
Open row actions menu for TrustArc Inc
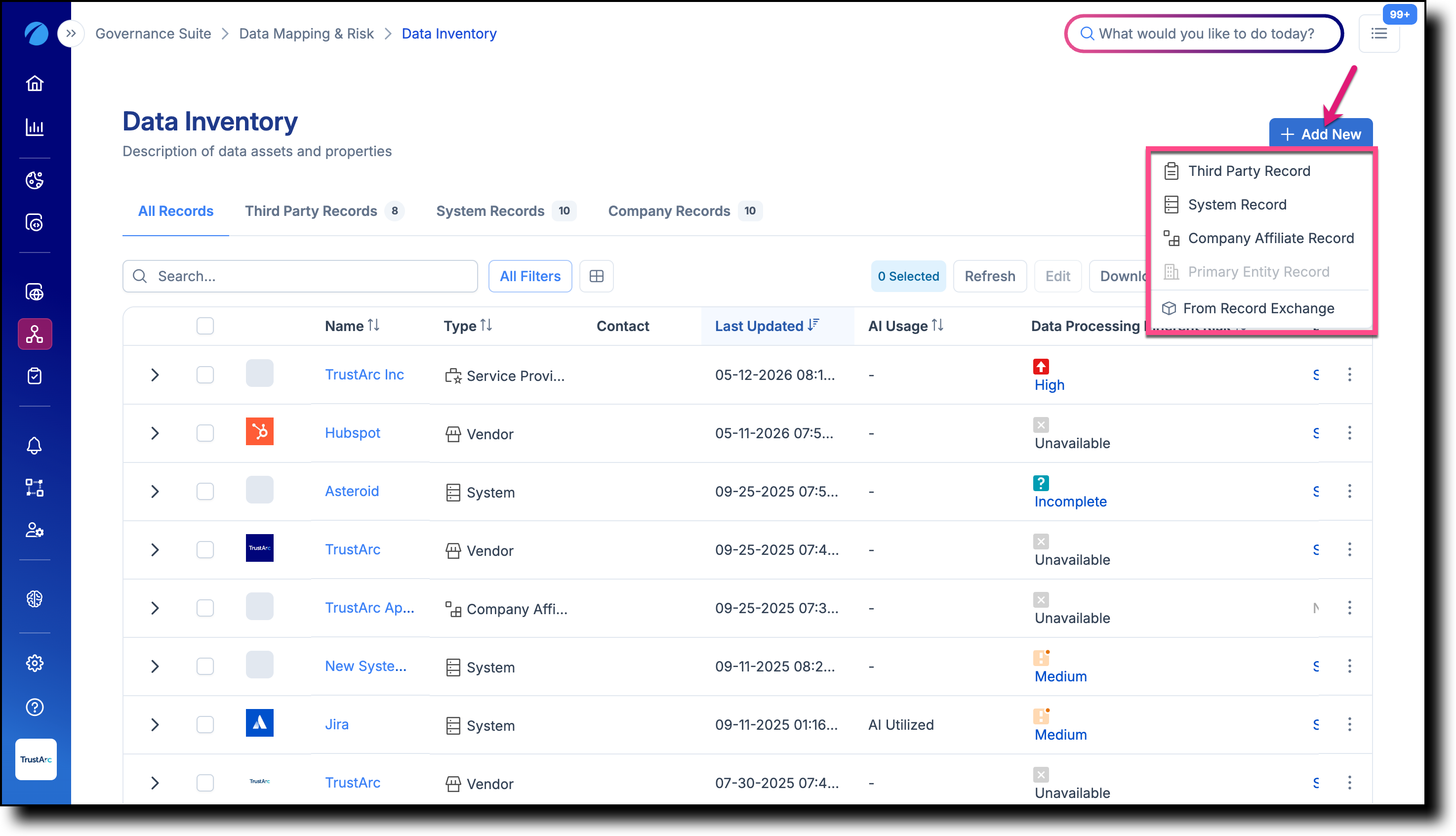[x=1350, y=375]
